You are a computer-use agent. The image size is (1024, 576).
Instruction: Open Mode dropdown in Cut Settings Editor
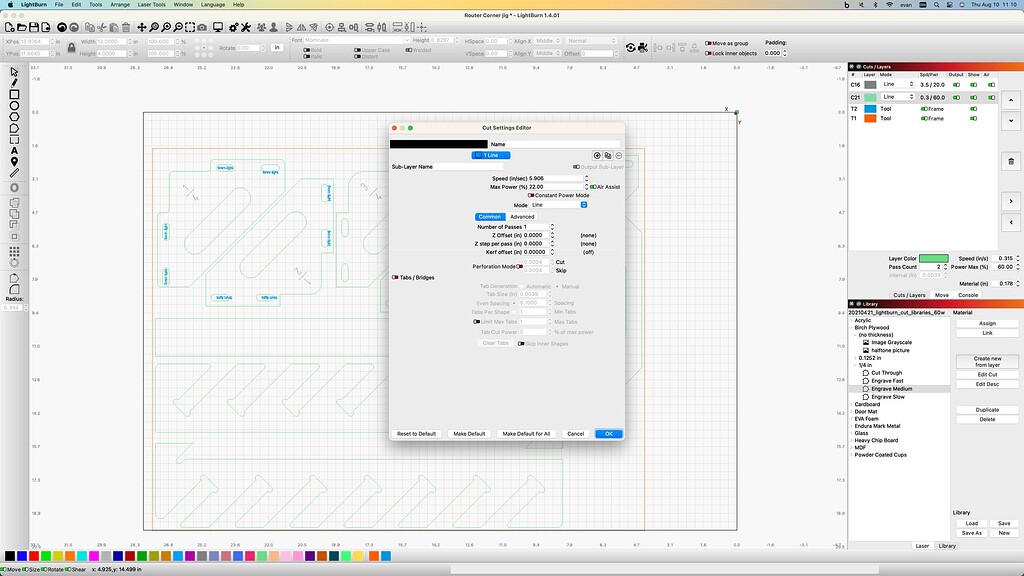pyautogui.click(x=559, y=205)
